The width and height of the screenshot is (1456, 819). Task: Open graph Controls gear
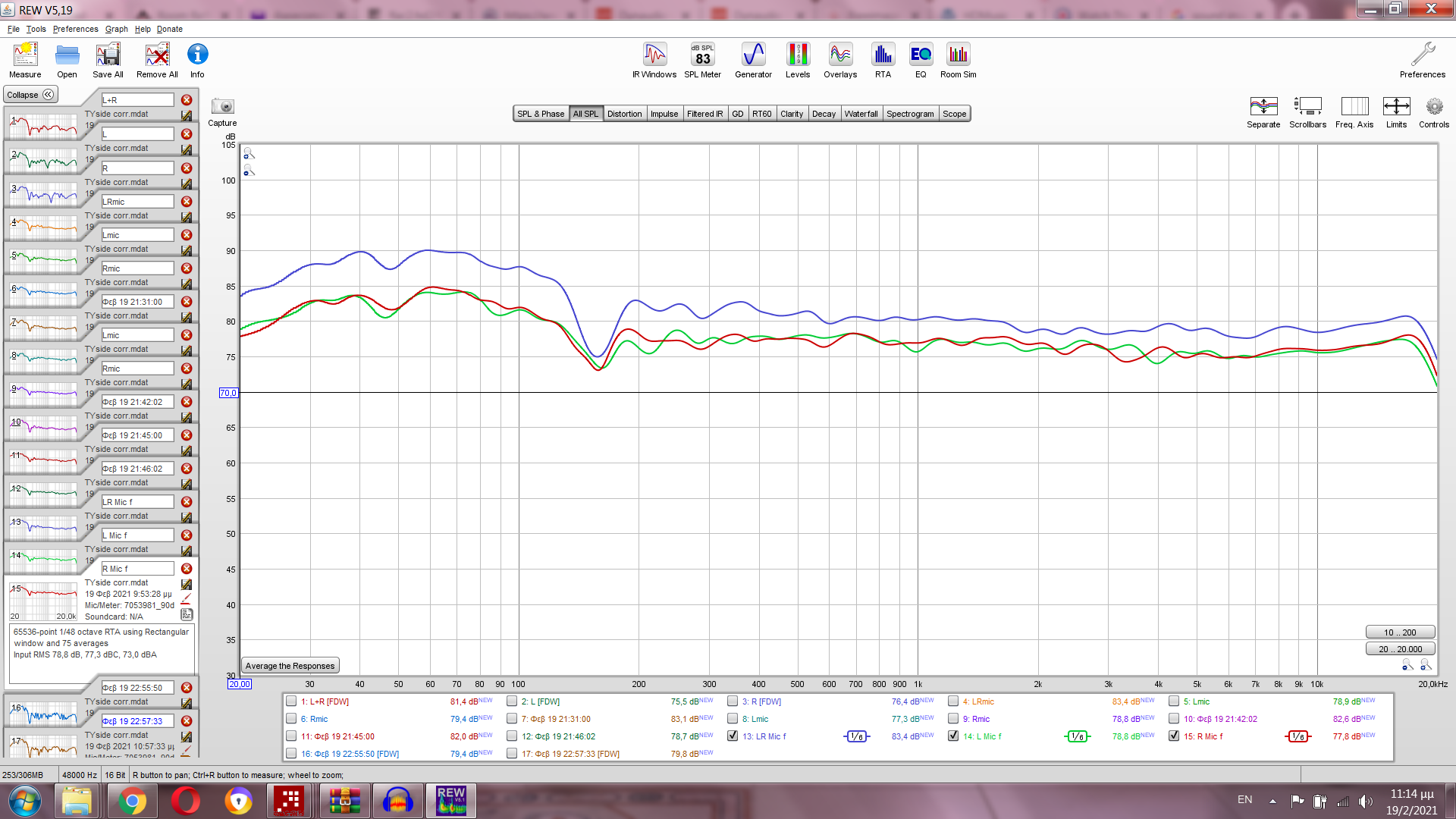(x=1433, y=107)
